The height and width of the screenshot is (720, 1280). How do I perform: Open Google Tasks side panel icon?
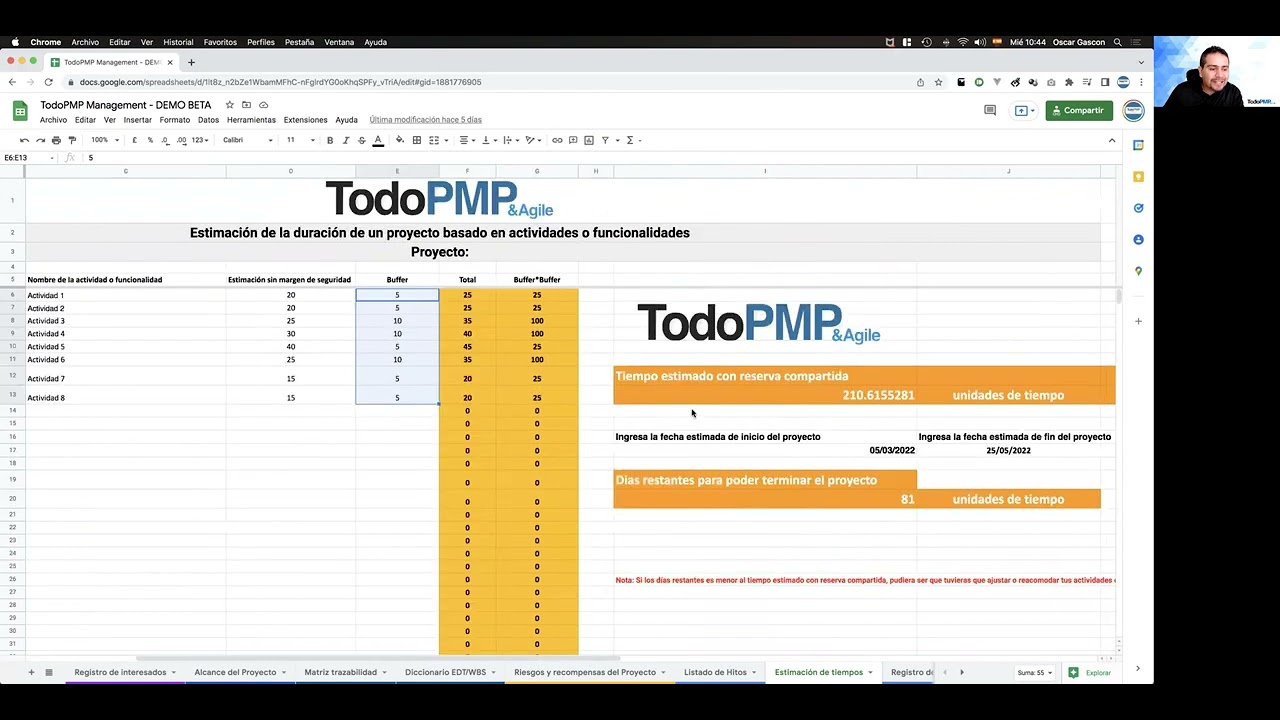1138,208
